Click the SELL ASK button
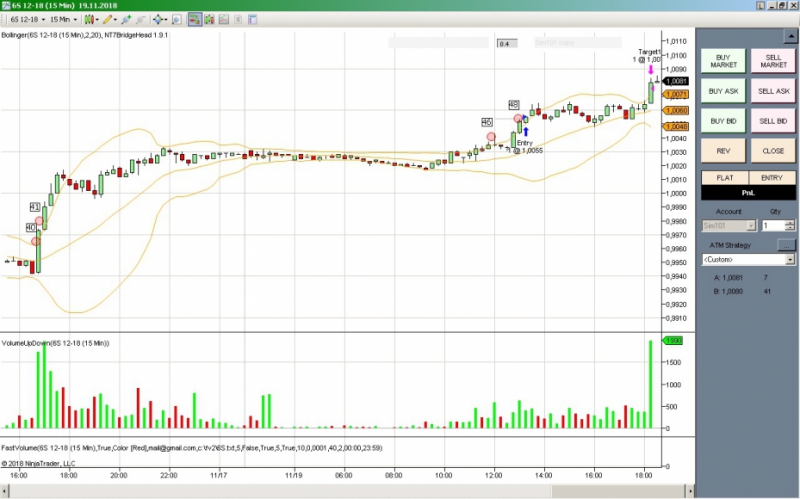 [x=773, y=91]
